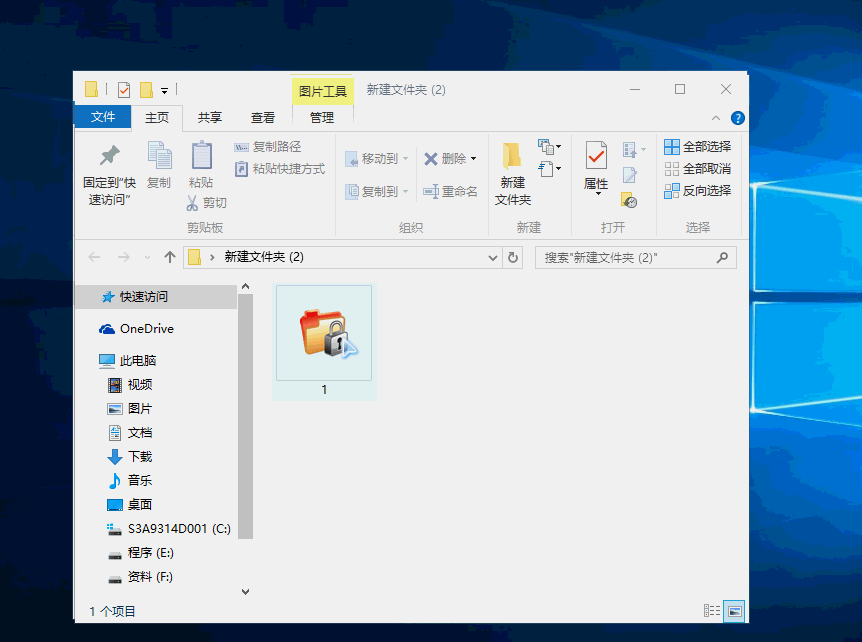Switch to thumbnail view in status bar
Image resolution: width=862 pixels, height=642 pixels.
click(735, 611)
